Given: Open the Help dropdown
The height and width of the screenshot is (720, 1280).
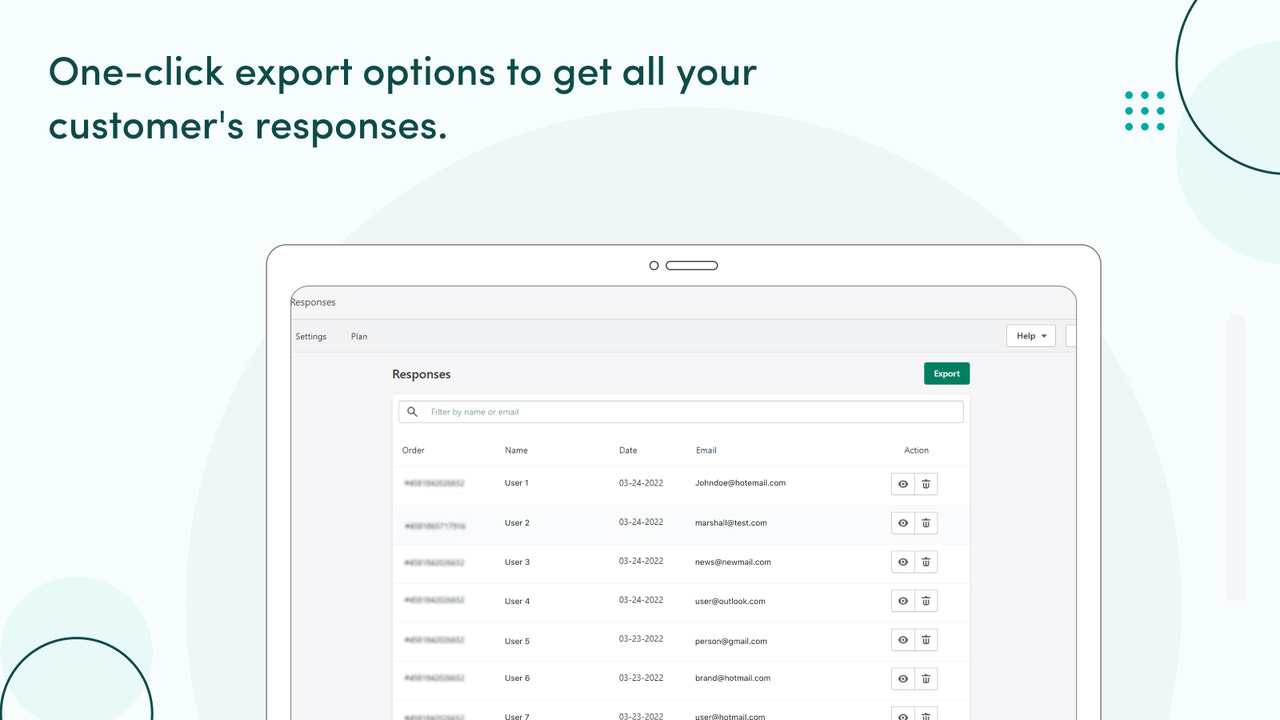Looking at the screenshot, I should coord(1030,335).
